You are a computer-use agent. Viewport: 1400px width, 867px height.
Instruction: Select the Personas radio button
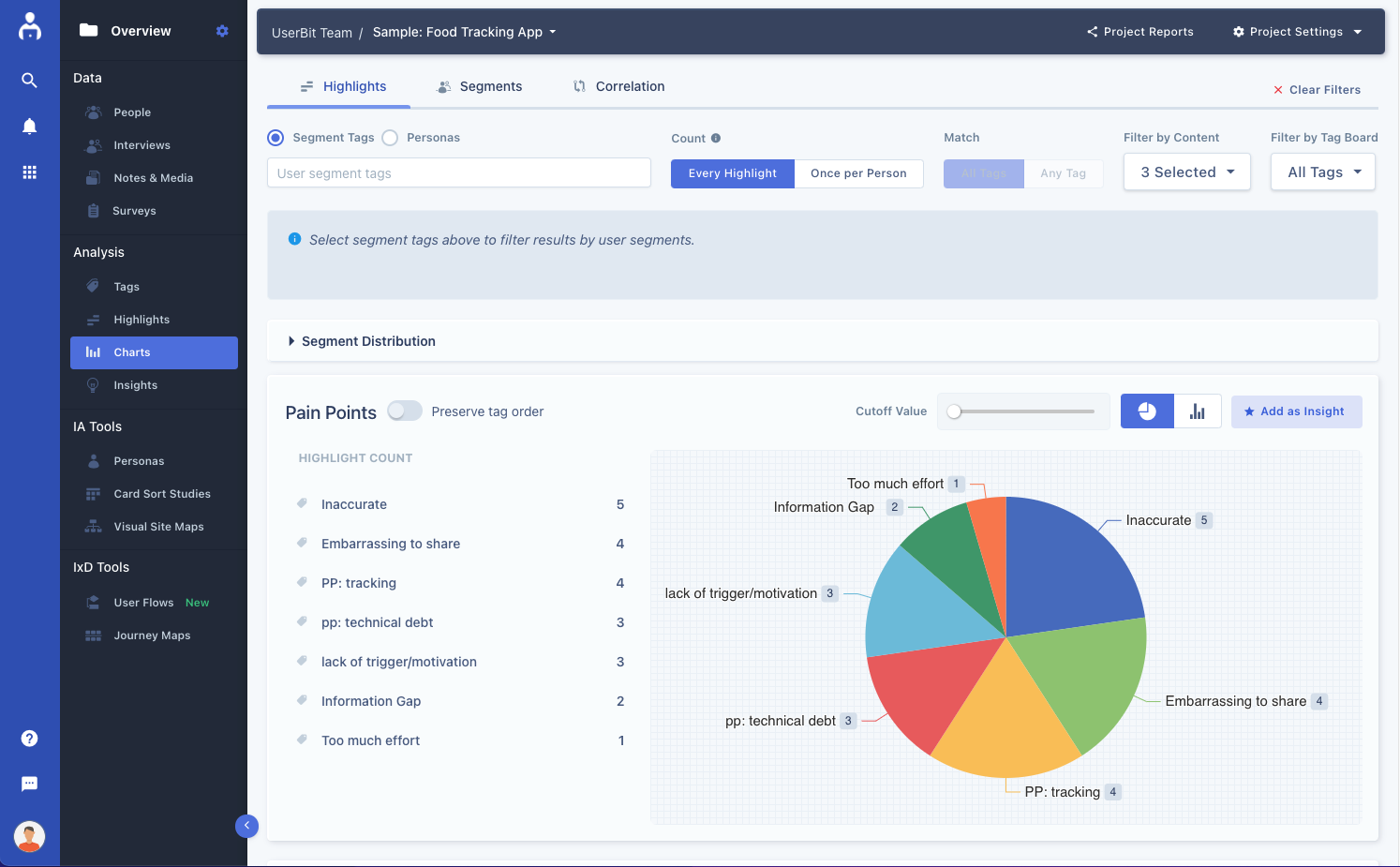[391, 137]
